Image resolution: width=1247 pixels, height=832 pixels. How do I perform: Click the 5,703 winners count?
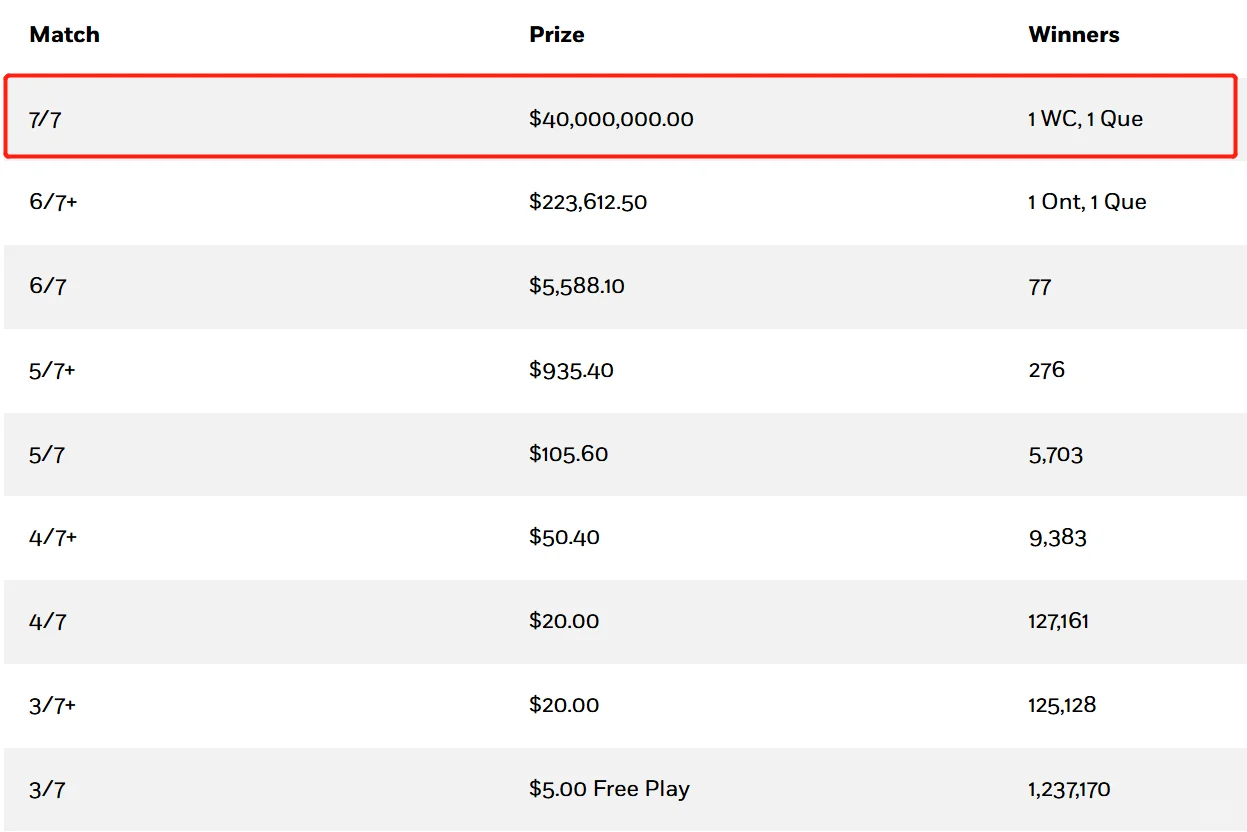(x=1055, y=455)
